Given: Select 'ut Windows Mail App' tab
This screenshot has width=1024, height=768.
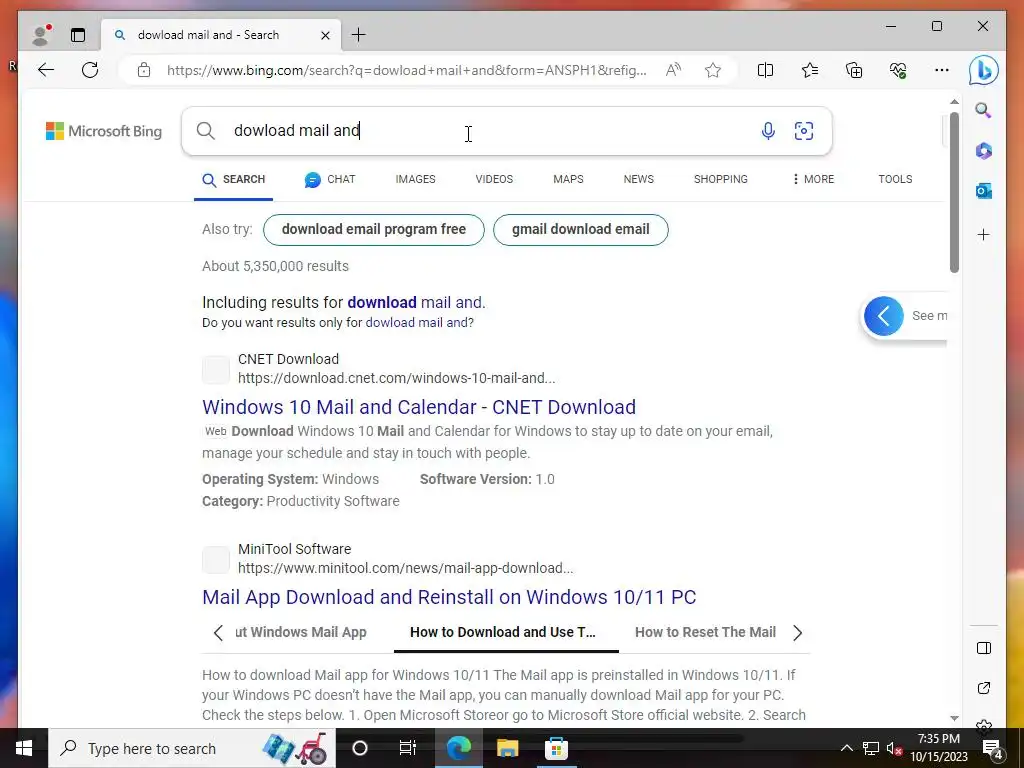Looking at the screenshot, I should [300, 632].
